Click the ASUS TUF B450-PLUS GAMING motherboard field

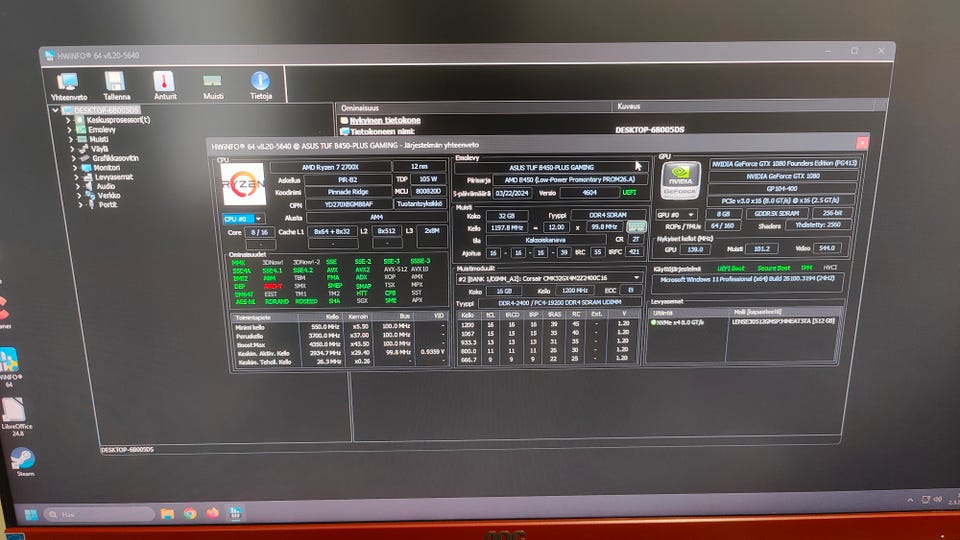point(551,167)
